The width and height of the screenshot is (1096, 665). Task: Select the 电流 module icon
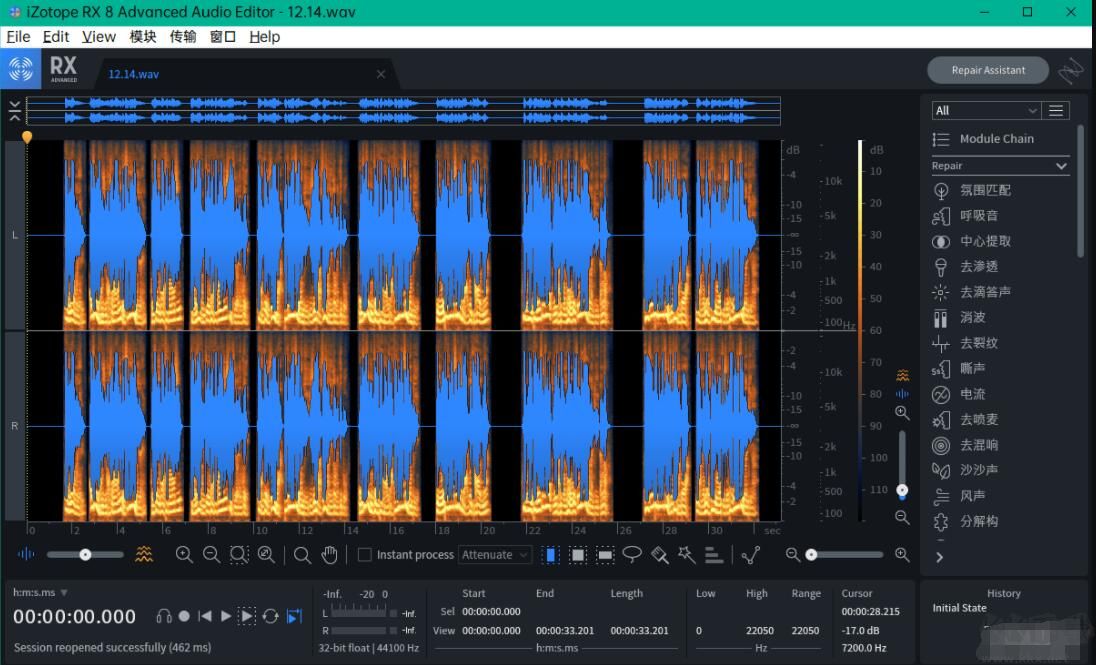pyautogui.click(x=940, y=394)
